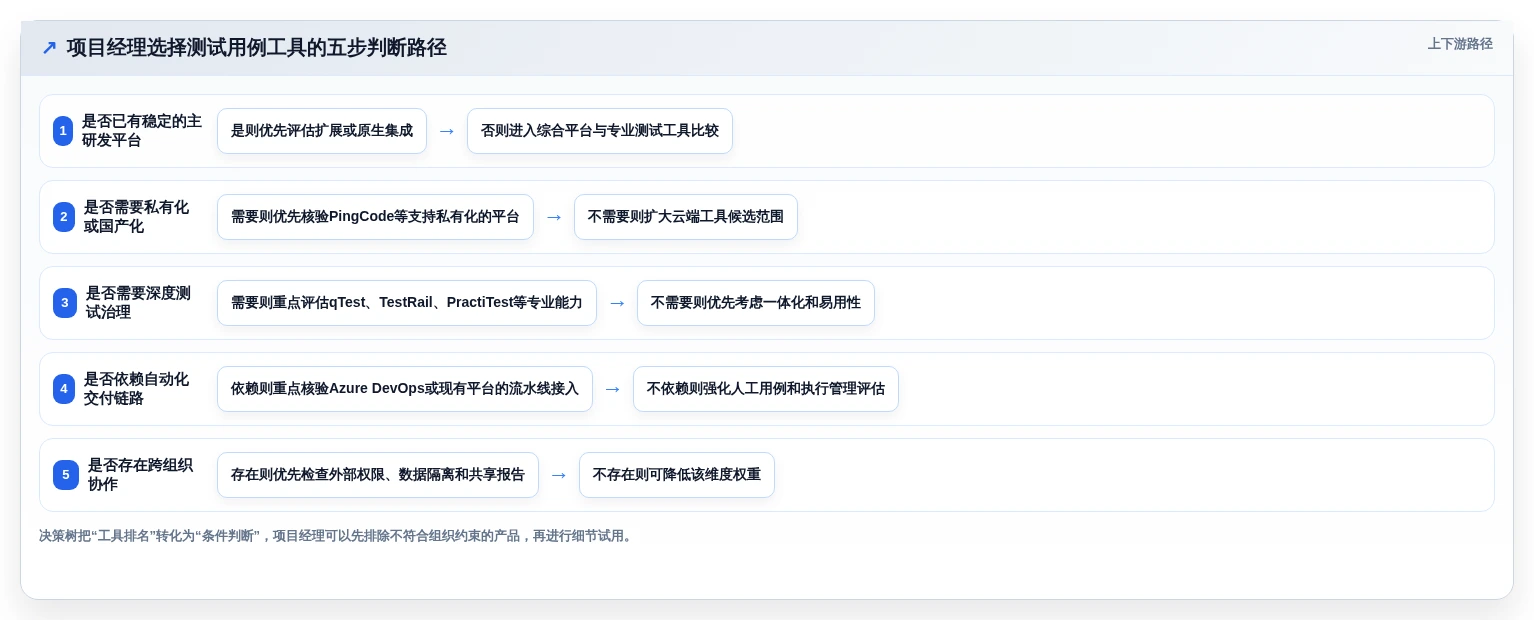Click question text 是否需要私有化或国产化

tap(136, 217)
